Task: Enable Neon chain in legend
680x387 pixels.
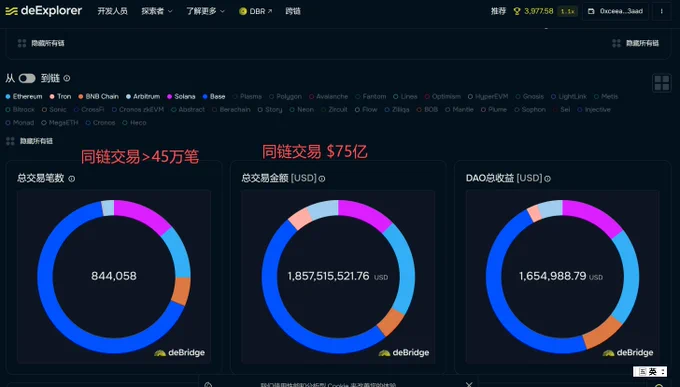Action: (x=302, y=109)
